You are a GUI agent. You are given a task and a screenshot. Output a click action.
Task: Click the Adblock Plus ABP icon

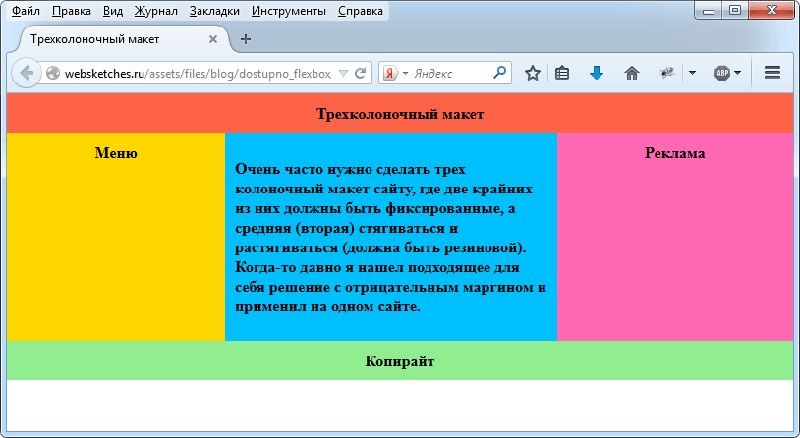[721, 74]
